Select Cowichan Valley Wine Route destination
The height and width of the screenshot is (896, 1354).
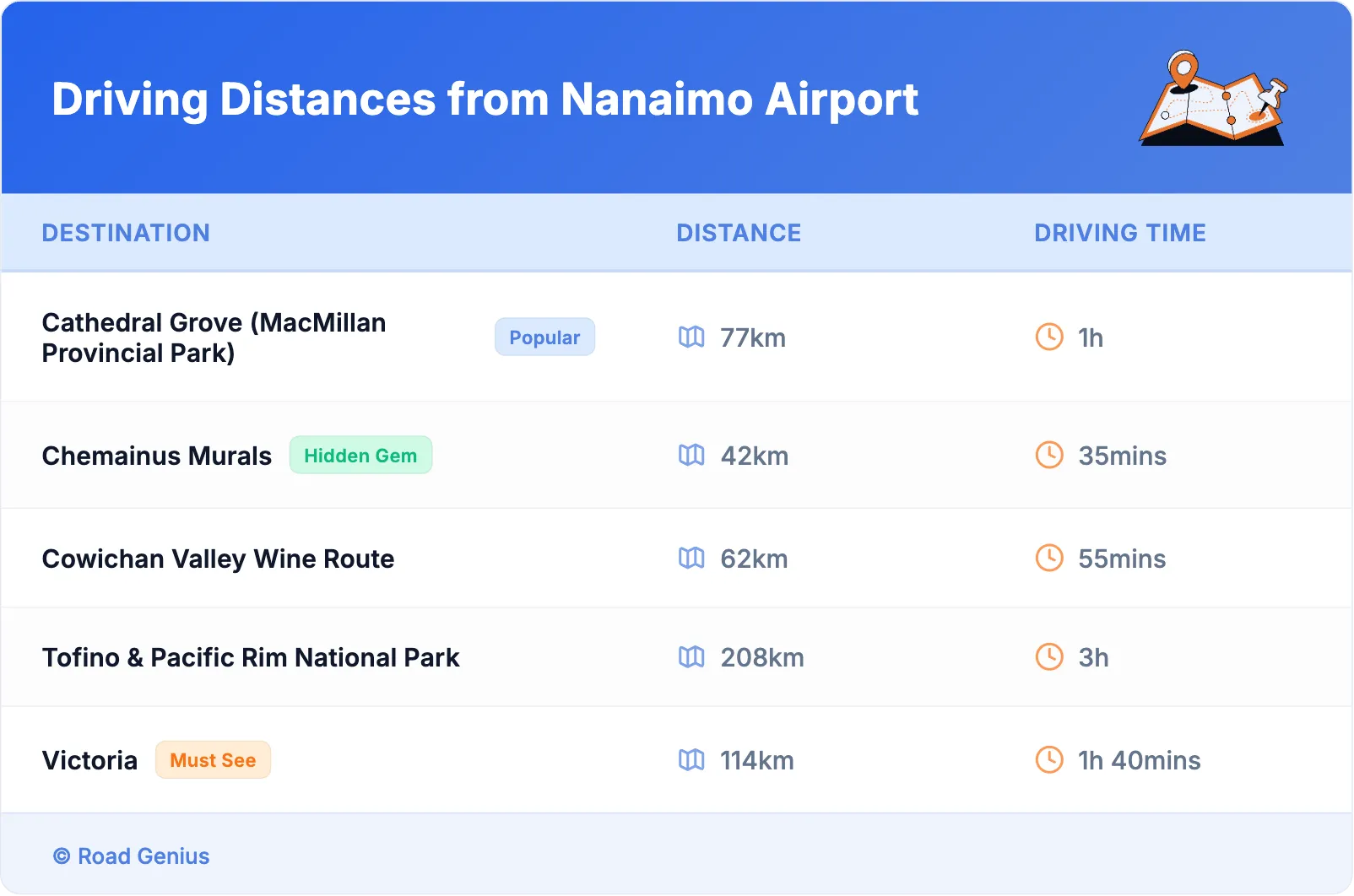(x=219, y=559)
